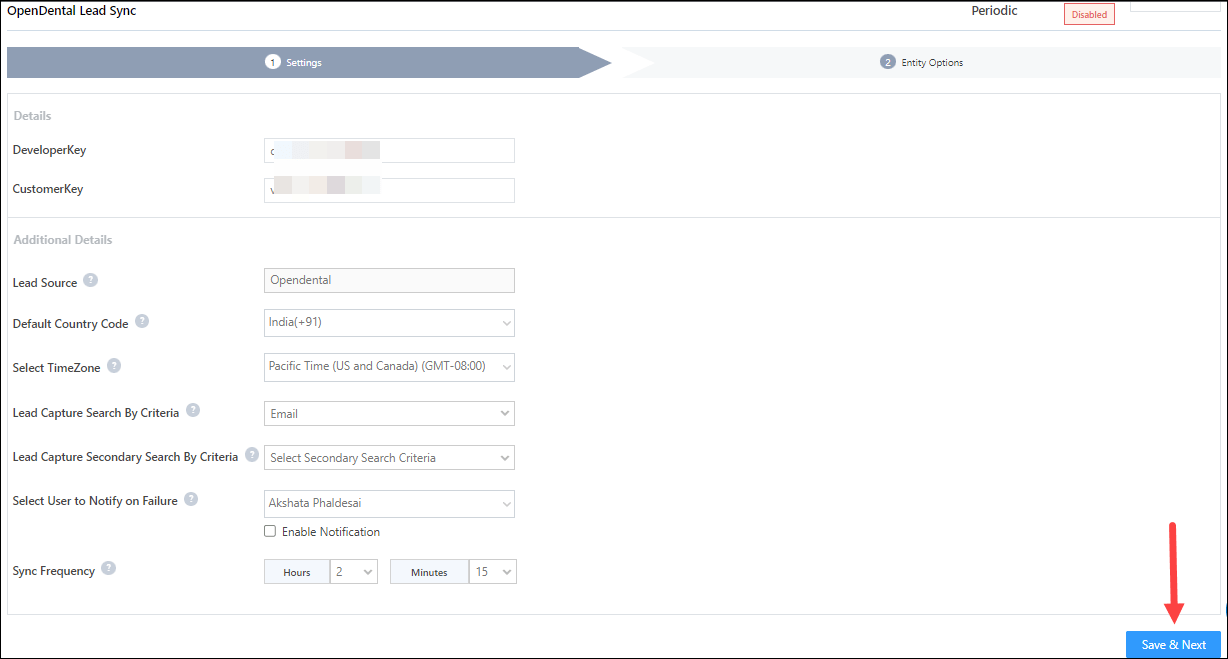The height and width of the screenshot is (659, 1228).
Task: Open the Lead Capture Search By Criteria help icon
Action: [x=193, y=410]
